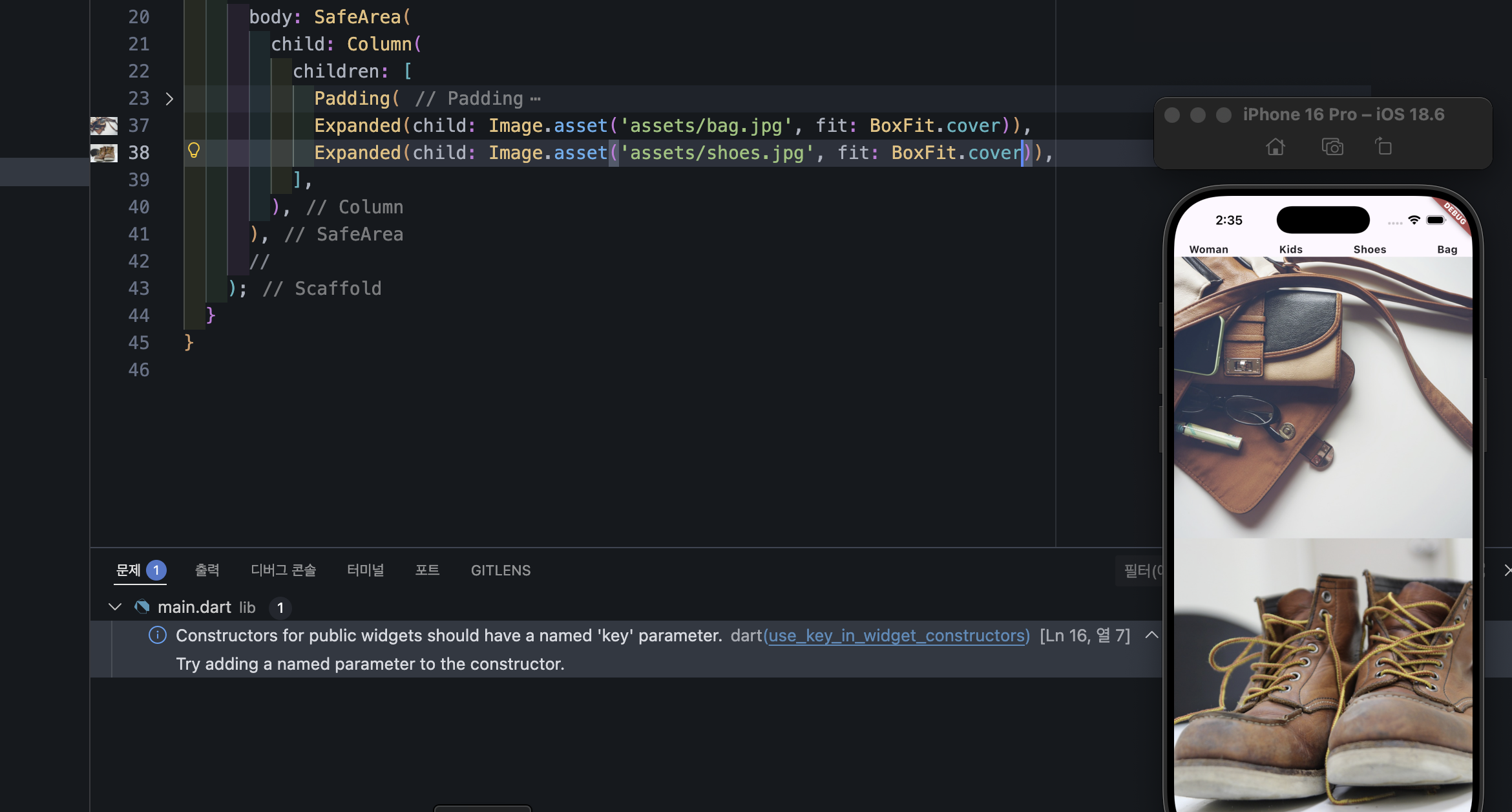
Task: Switch to the 출력 output tab
Action: click(x=207, y=570)
